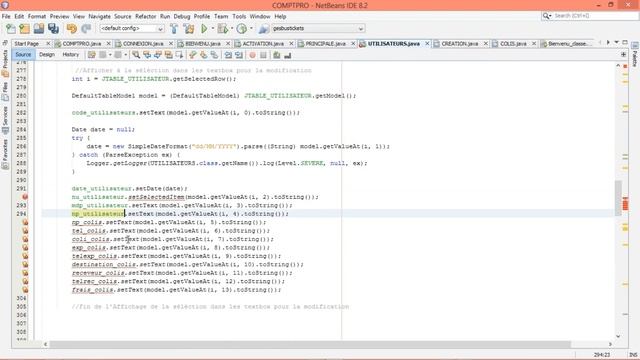The height and width of the screenshot is (360, 640).
Task: Click the Redo arrow icon
Action: click(86, 29)
